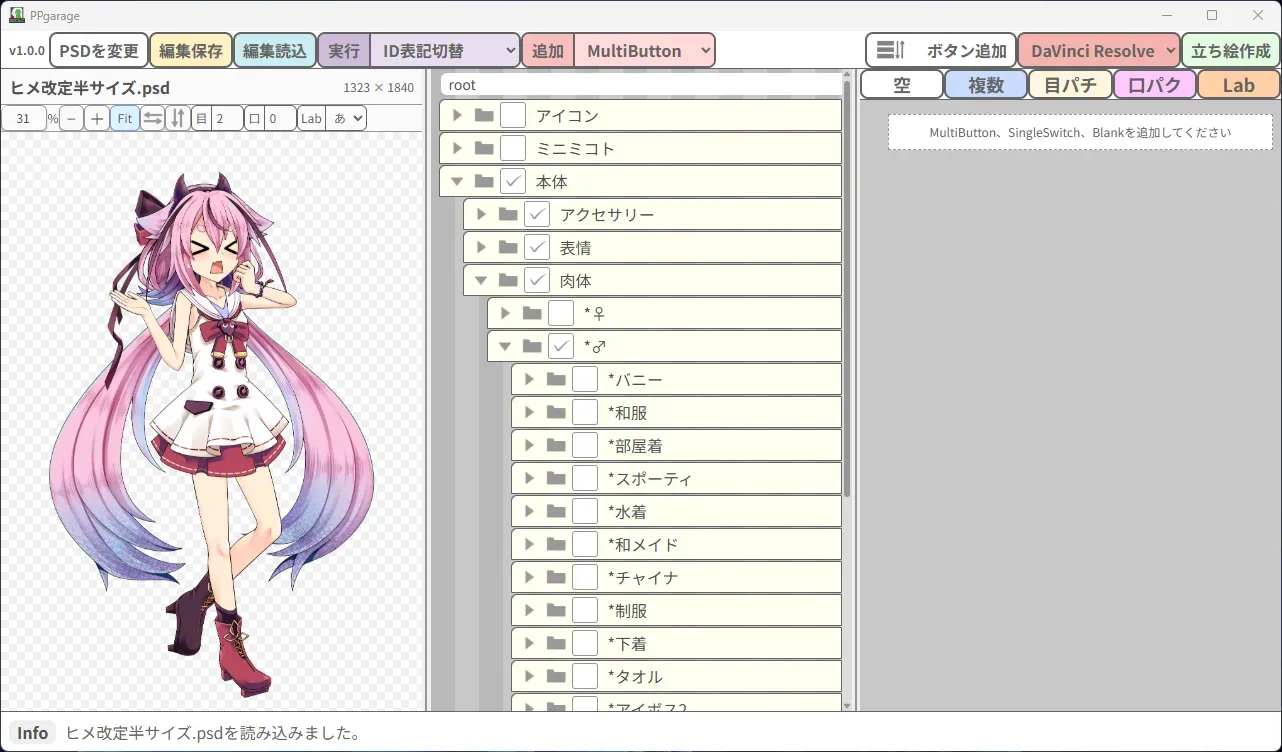Click the folder icon of *下着 row
Screen dimensions: 1282x752
tap(557, 643)
